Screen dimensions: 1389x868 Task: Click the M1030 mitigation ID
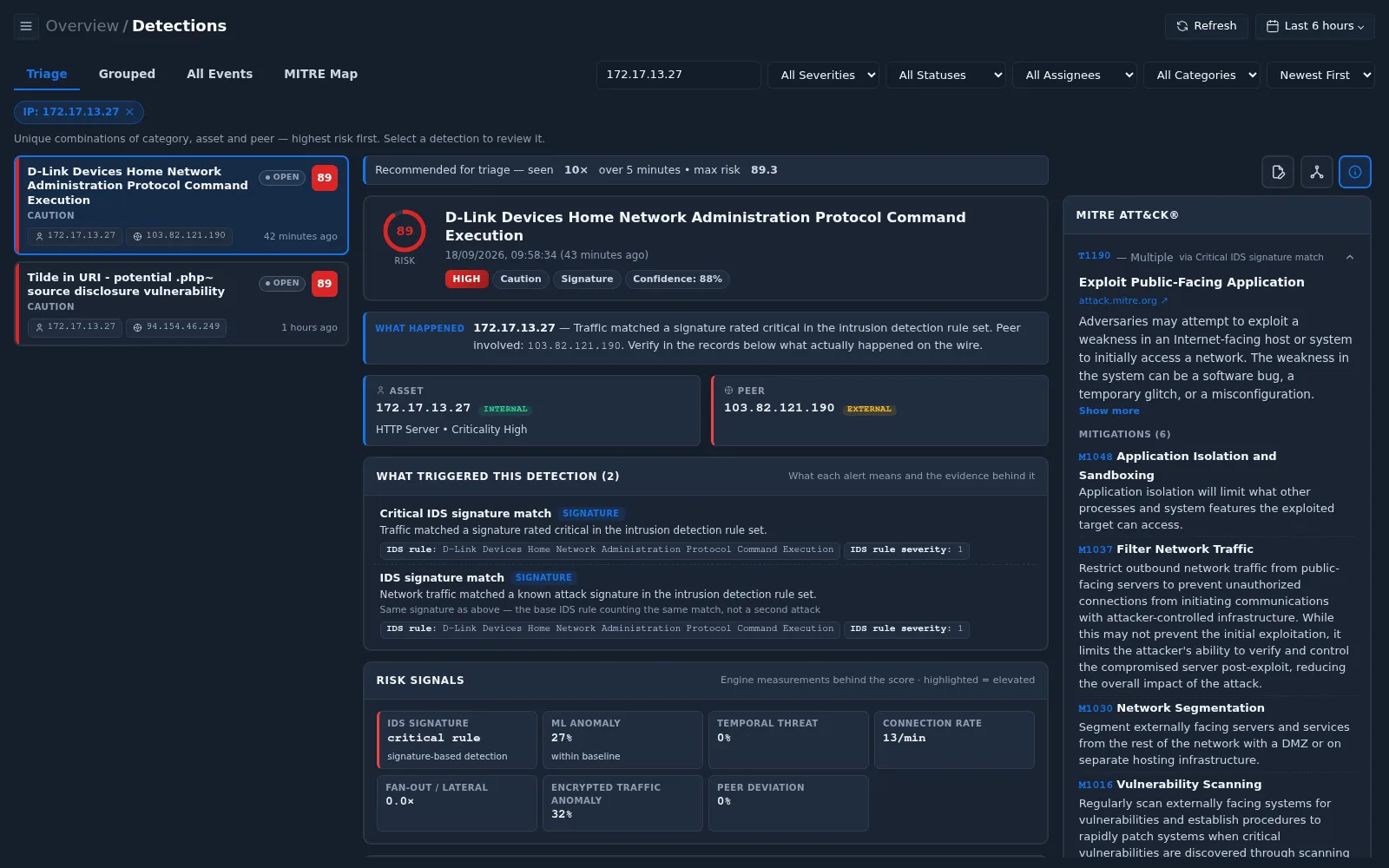click(1096, 709)
